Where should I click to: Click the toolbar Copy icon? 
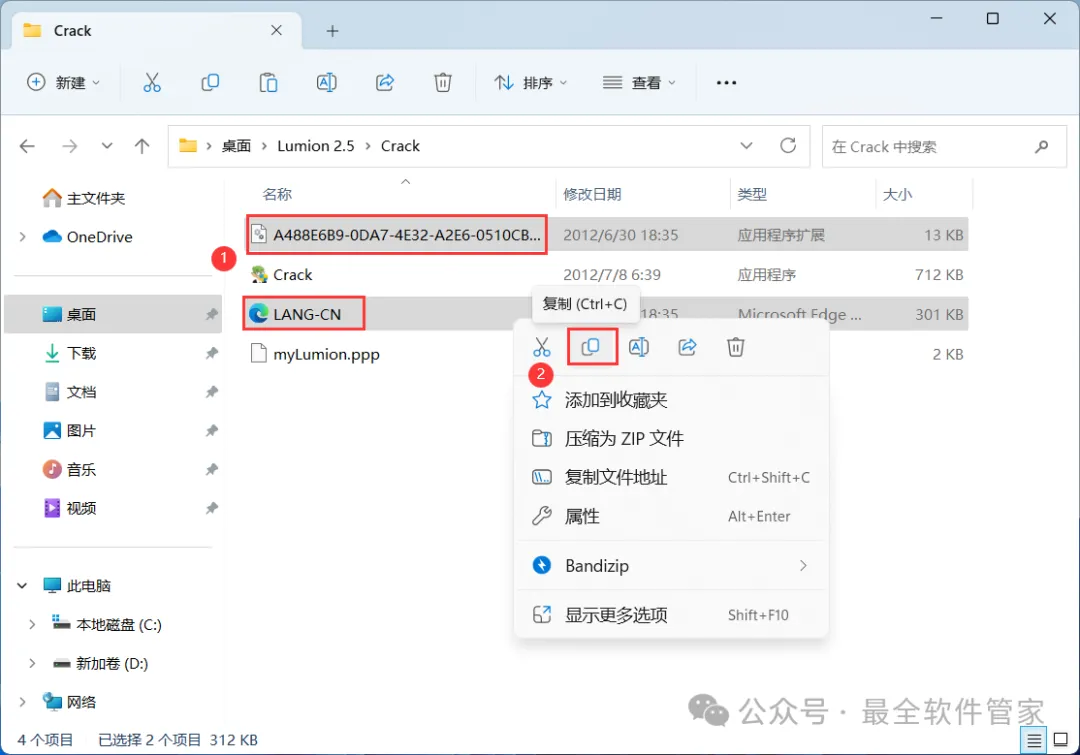(210, 83)
